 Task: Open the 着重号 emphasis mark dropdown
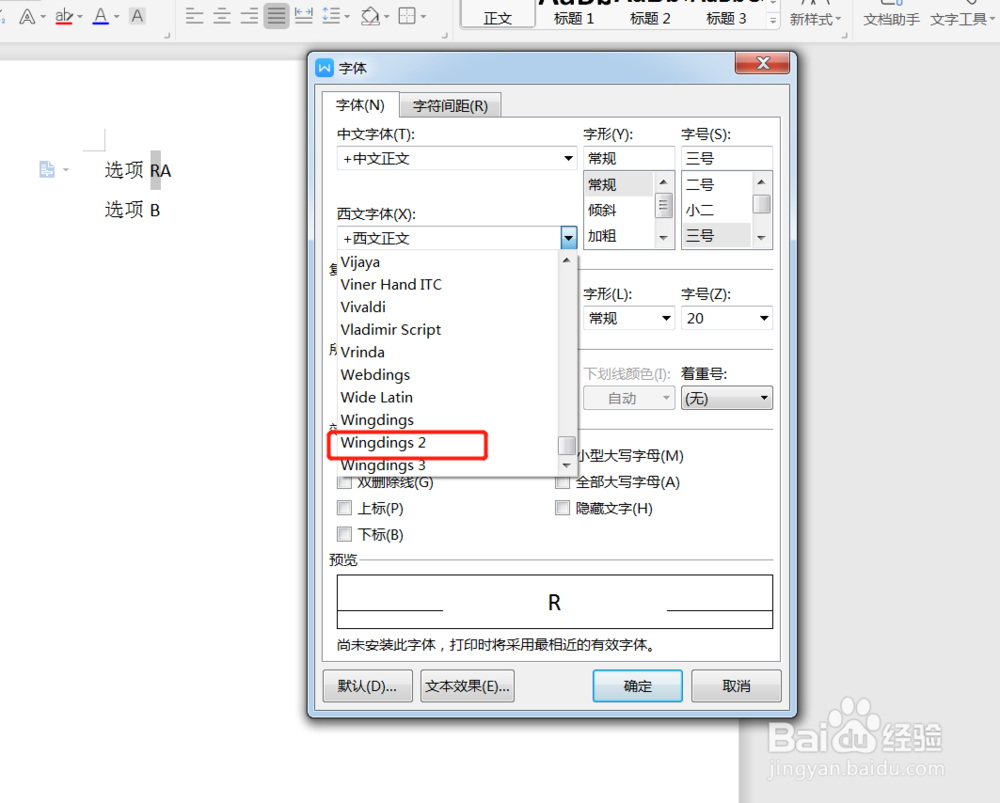point(727,397)
